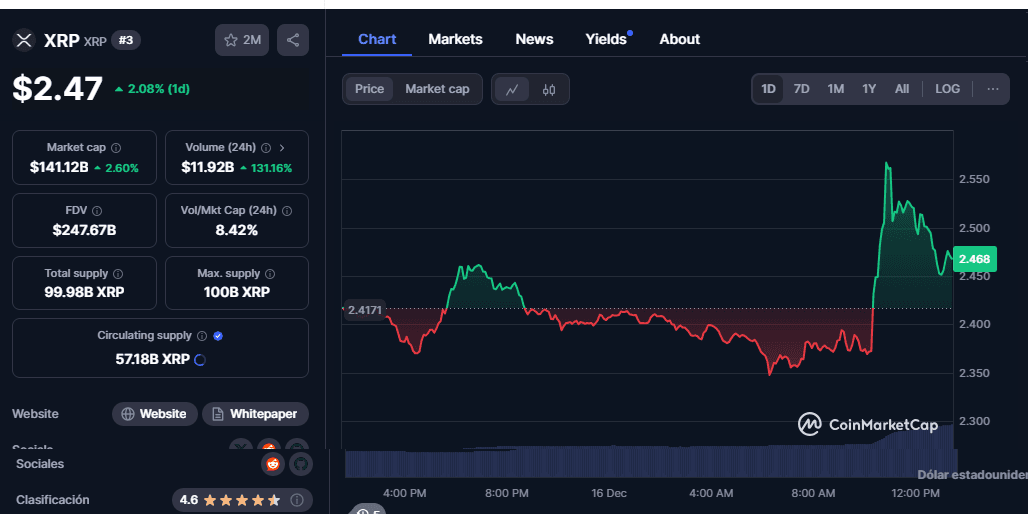Select 1Y time range

tap(869, 89)
